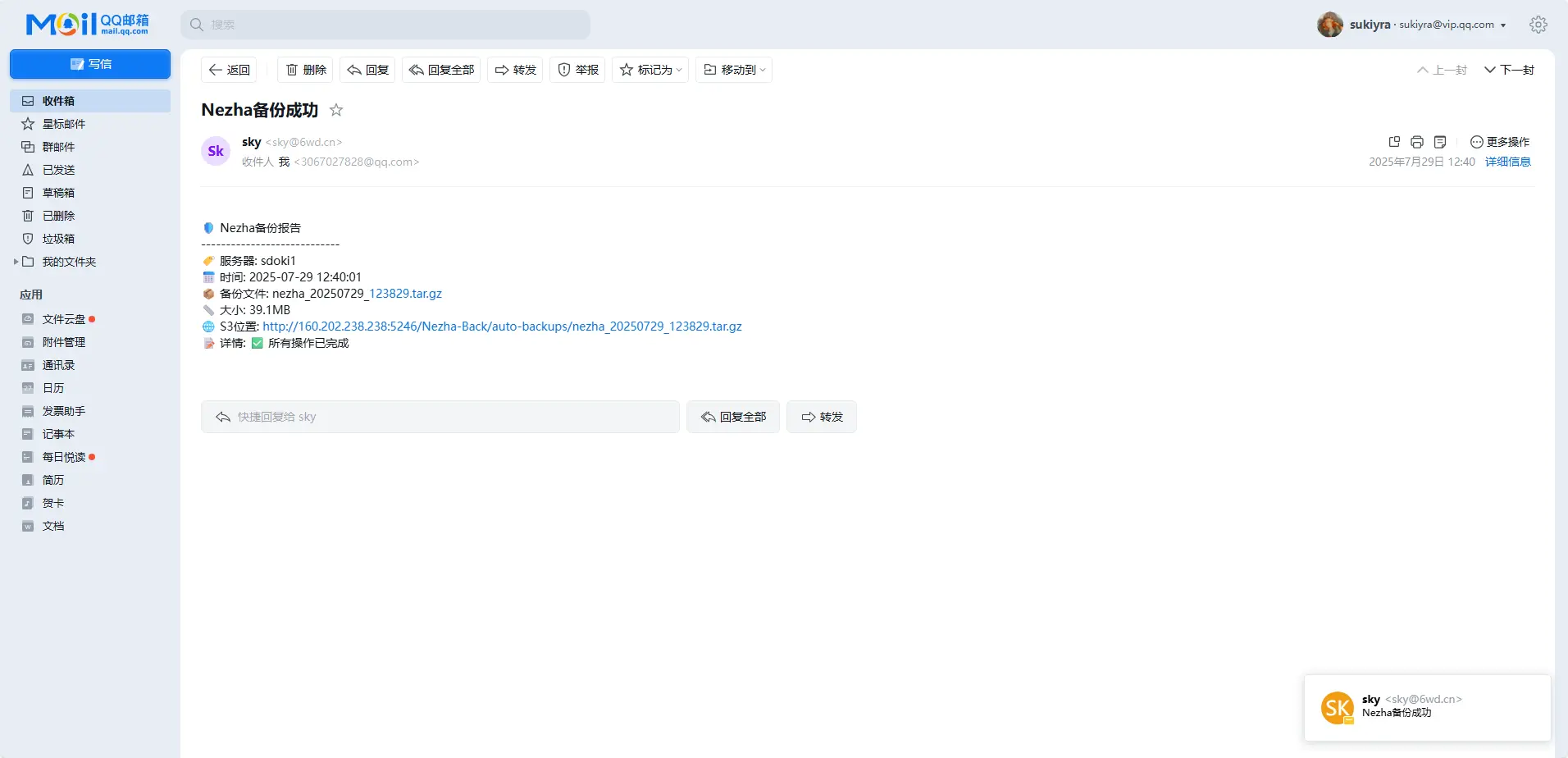
Task: Open the 已删除 deleted folder
Action: 90,216
